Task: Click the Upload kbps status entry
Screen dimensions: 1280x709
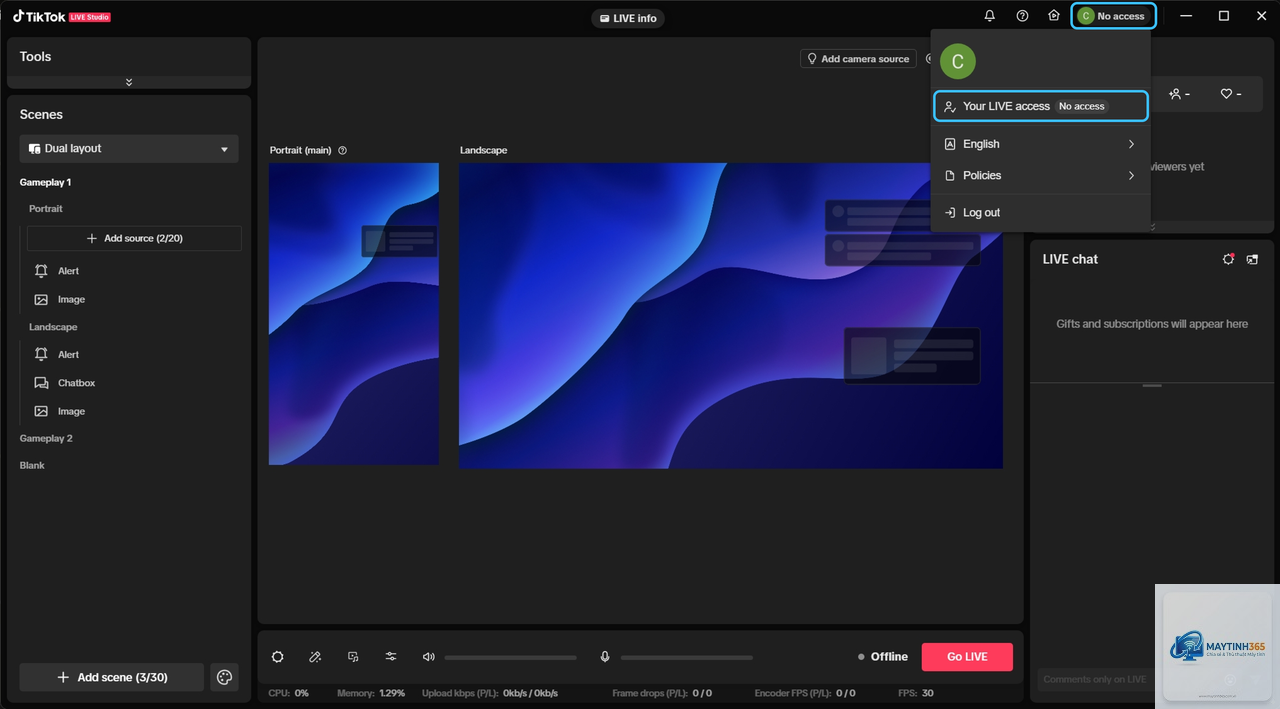Action: click(x=490, y=693)
